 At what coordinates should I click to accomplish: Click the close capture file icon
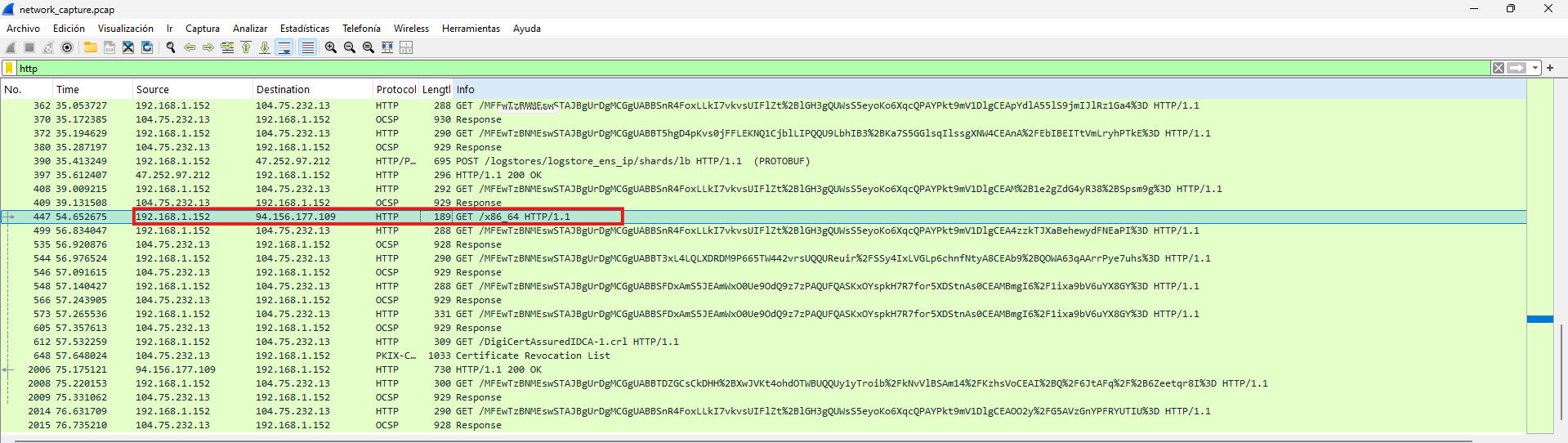tap(128, 48)
